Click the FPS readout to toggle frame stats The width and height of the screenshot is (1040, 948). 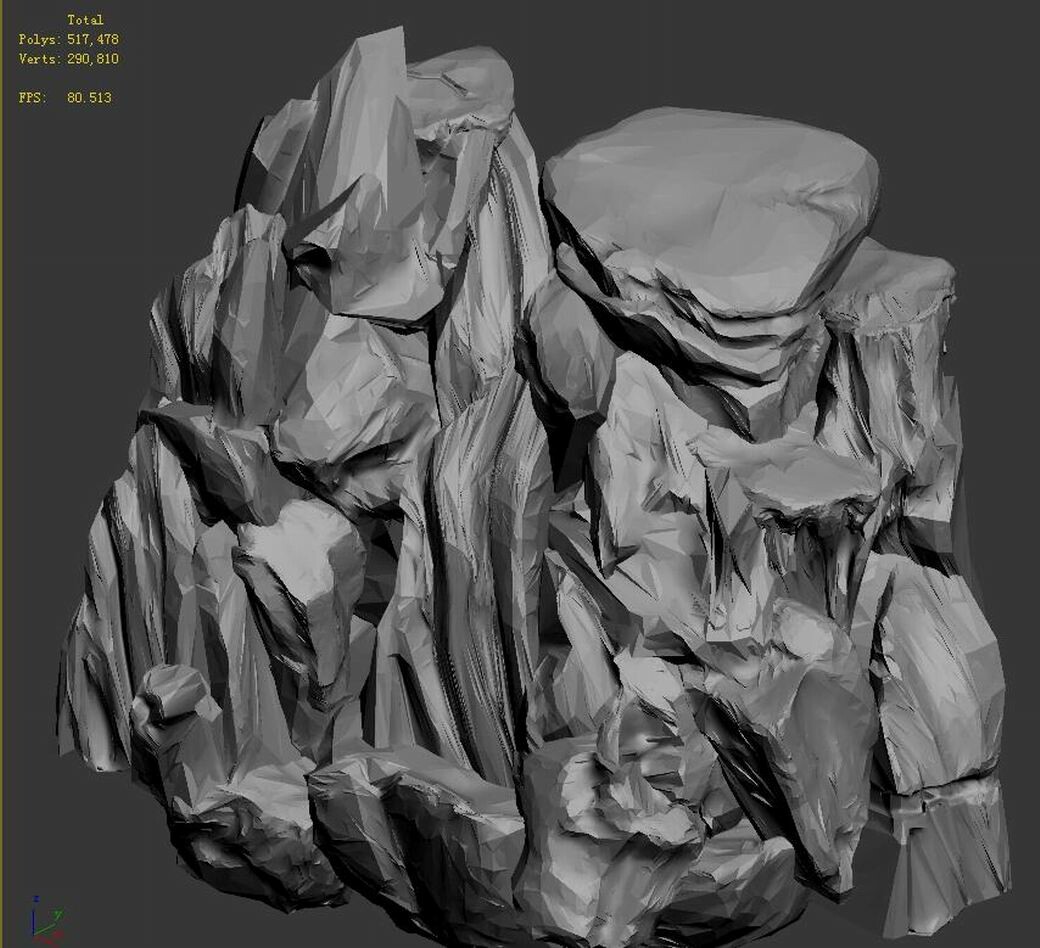[67, 96]
